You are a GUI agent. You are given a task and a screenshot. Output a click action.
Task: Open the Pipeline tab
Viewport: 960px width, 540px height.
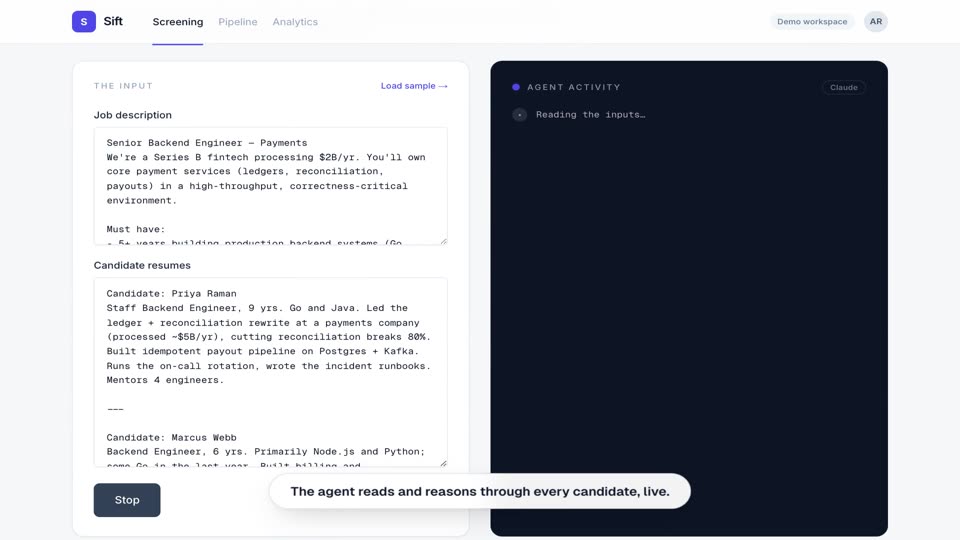tap(238, 21)
